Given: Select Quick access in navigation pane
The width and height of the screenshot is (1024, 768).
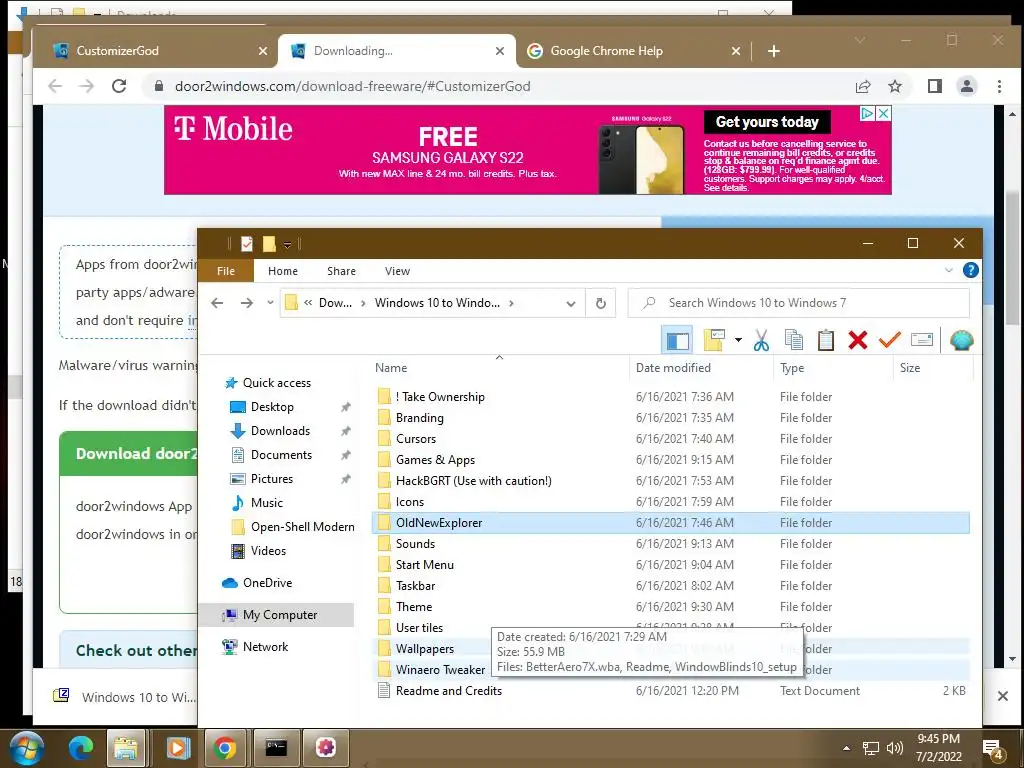Looking at the screenshot, I should coord(276,383).
